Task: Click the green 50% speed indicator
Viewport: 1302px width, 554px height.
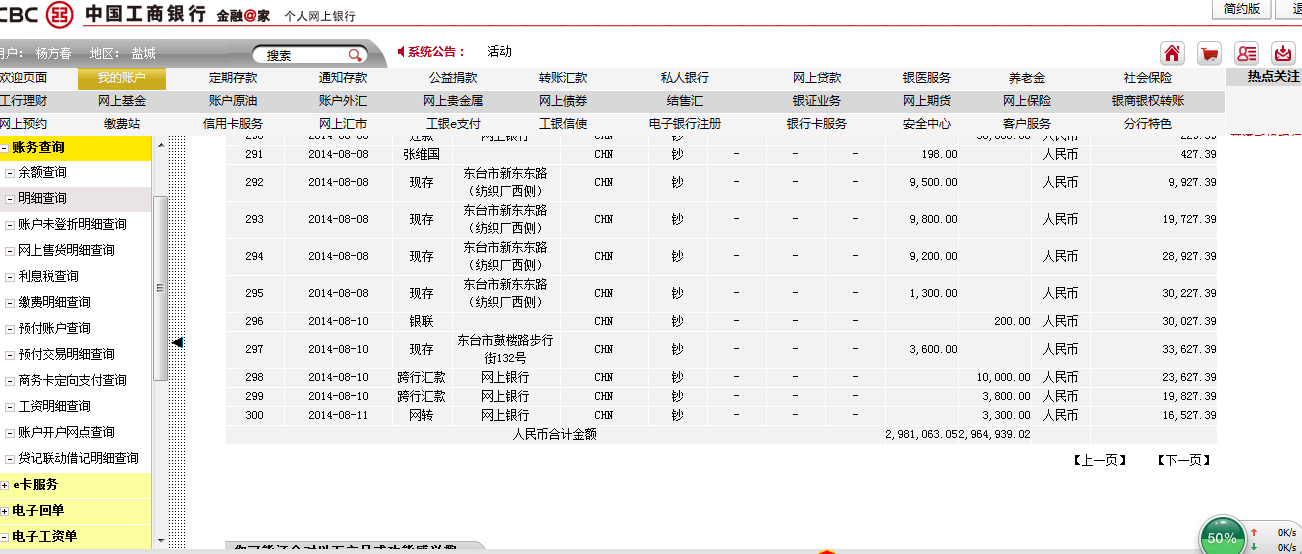Action: pyautogui.click(x=1222, y=537)
